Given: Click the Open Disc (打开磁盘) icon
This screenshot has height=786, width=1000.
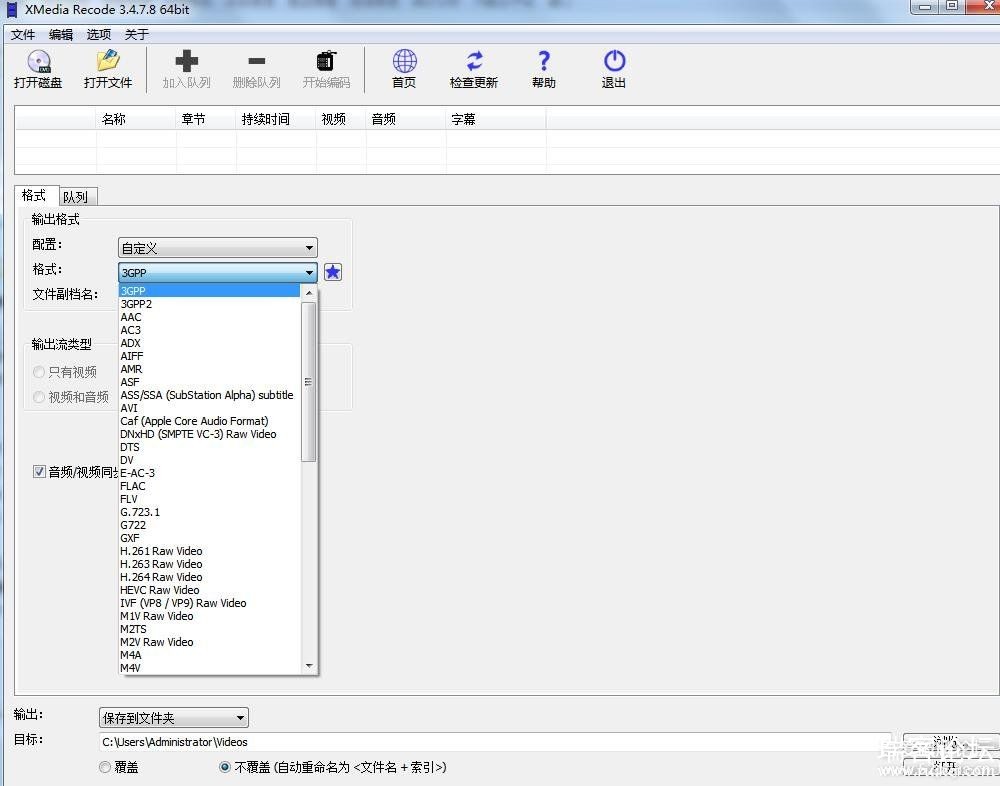Looking at the screenshot, I should (x=39, y=62).
